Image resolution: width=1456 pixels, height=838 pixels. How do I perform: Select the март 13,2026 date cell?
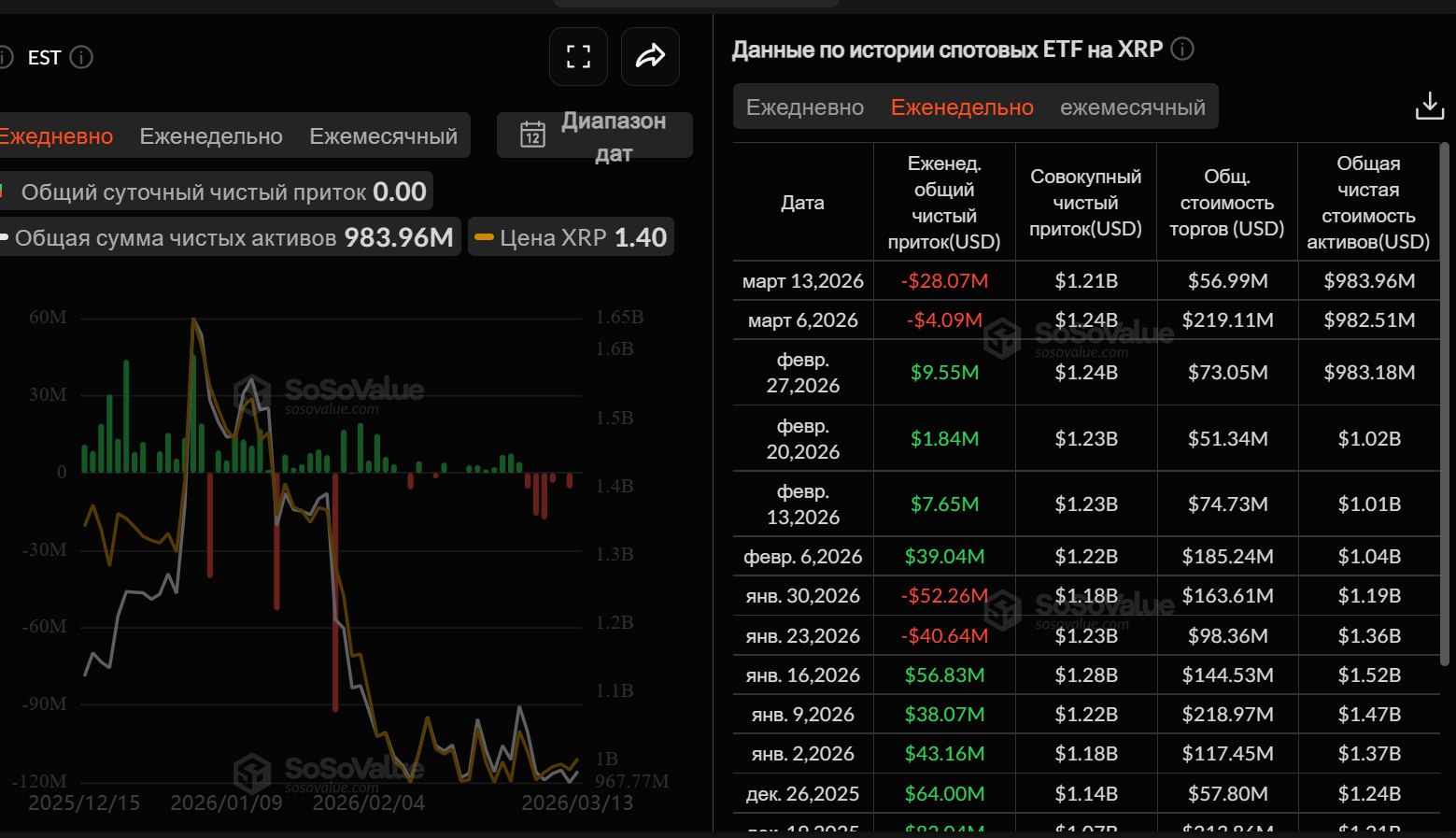[x=803, y=281]
